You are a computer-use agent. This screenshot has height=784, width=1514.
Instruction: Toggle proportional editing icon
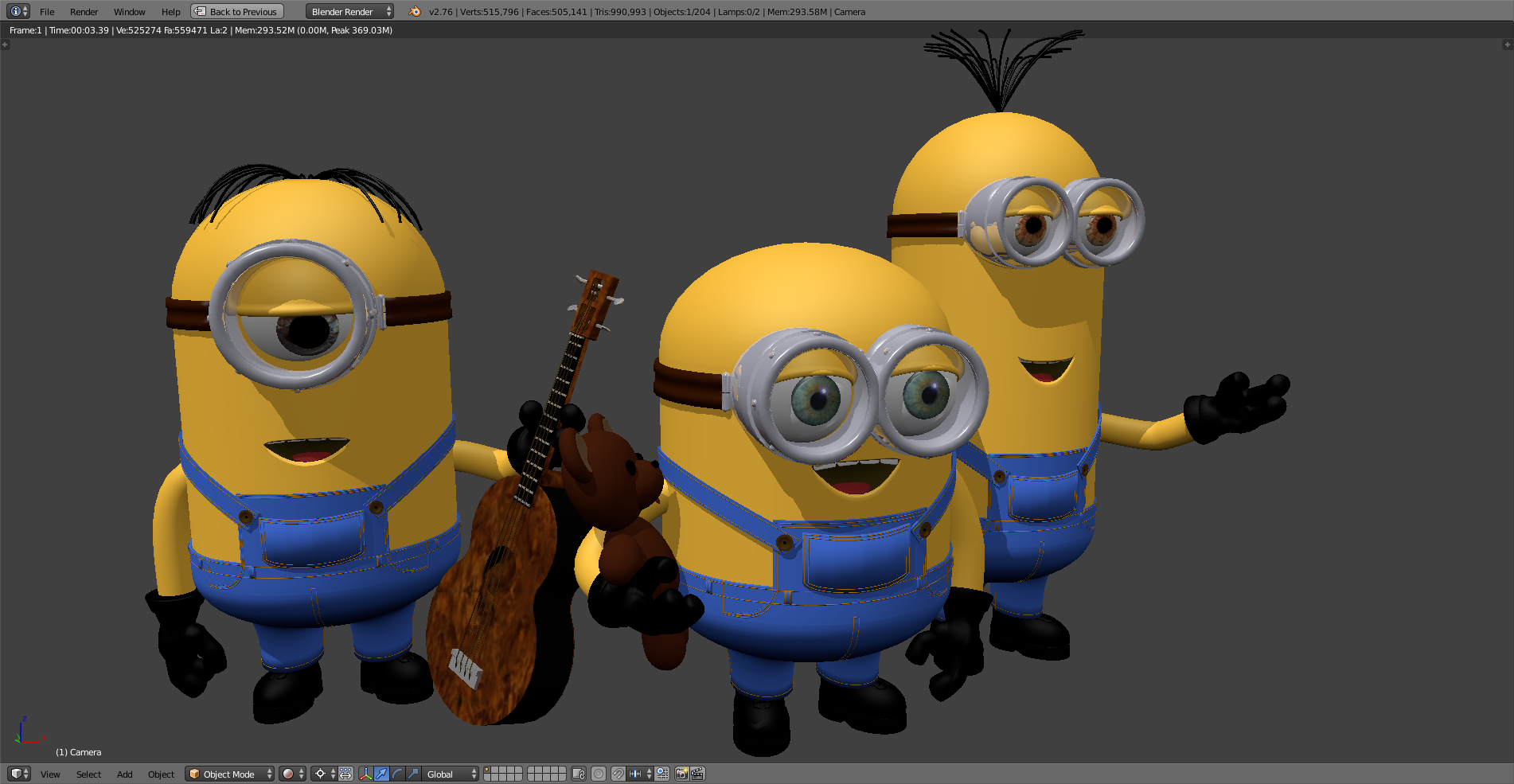coord(599,774)
